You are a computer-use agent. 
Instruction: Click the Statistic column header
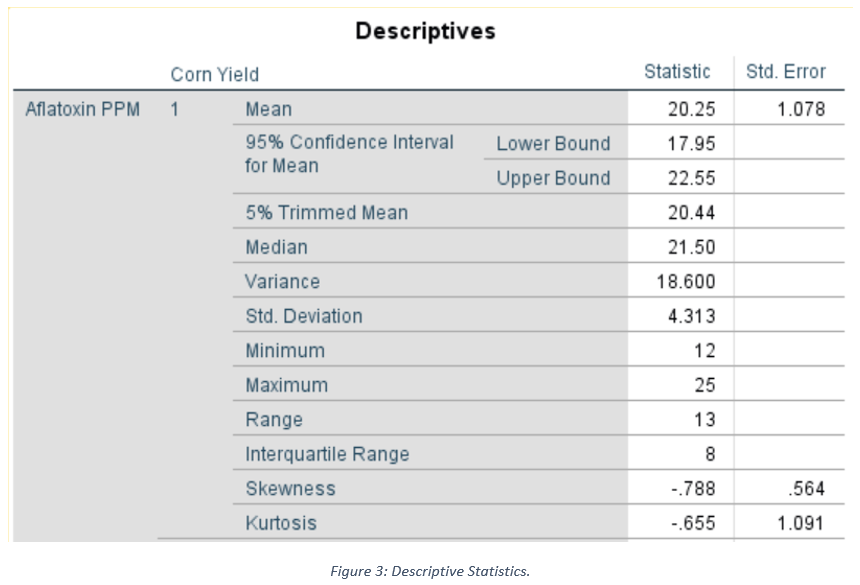pos(677,72)
